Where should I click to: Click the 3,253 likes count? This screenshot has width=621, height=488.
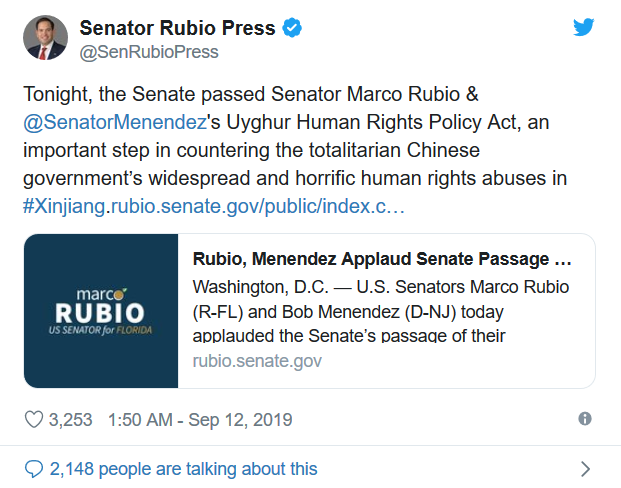pos(70,419)
